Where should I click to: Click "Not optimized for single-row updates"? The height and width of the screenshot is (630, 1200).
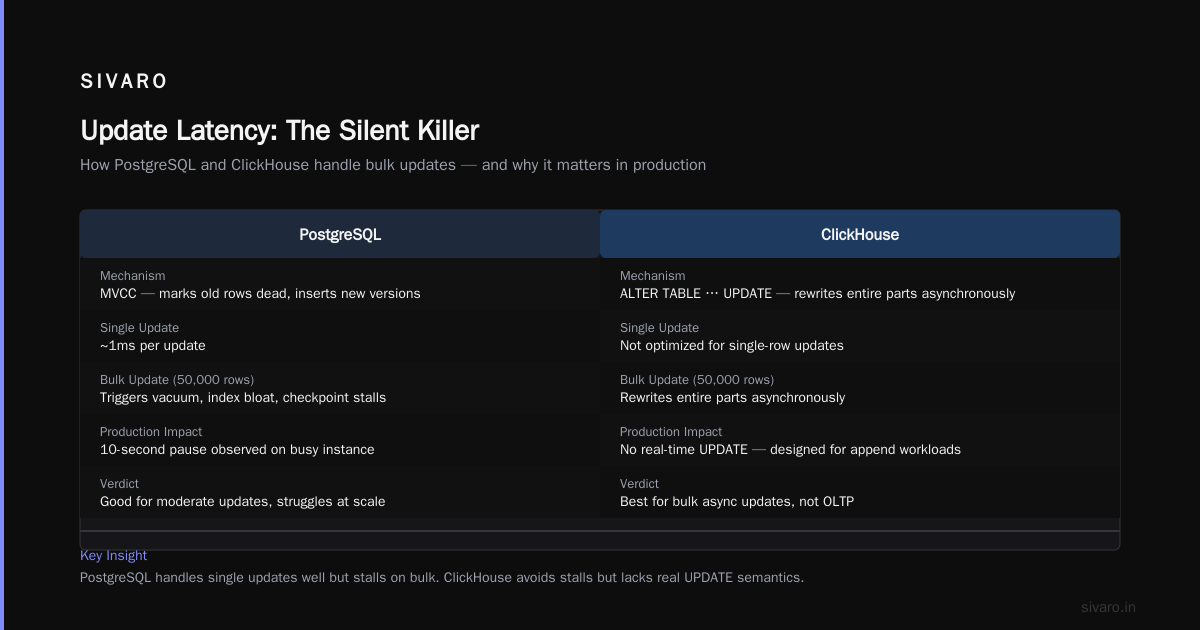[732, 346]
